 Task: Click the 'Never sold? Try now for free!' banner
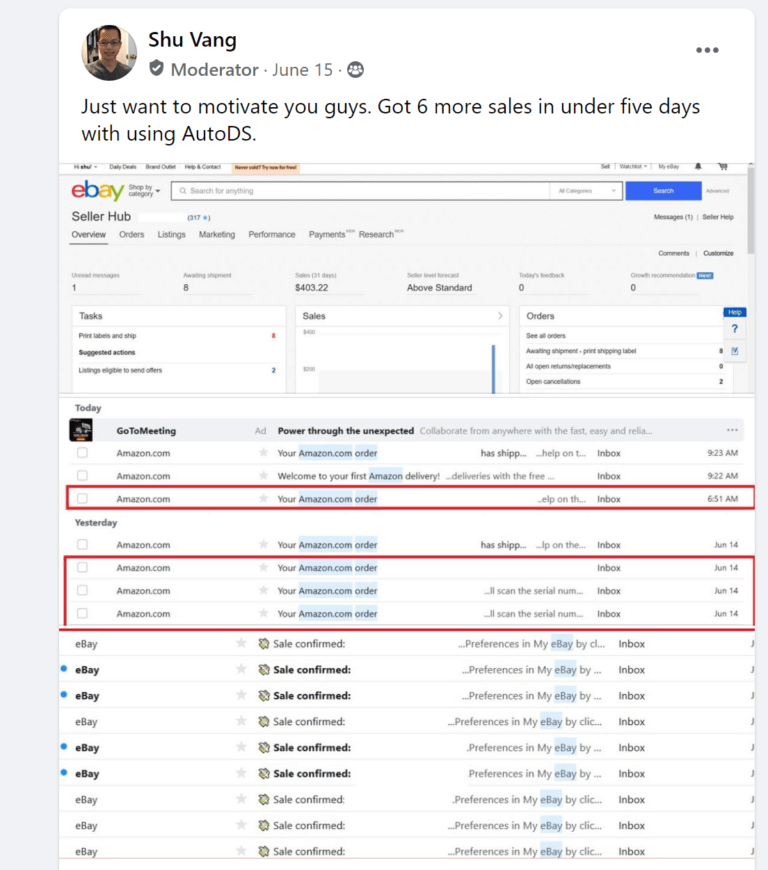click(x=266, y=167)
